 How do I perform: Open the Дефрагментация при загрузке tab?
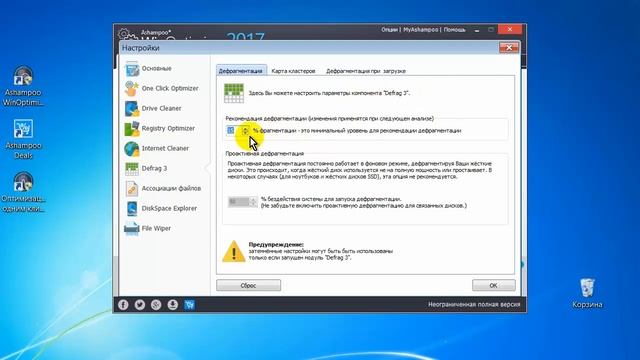click(366, 71)
